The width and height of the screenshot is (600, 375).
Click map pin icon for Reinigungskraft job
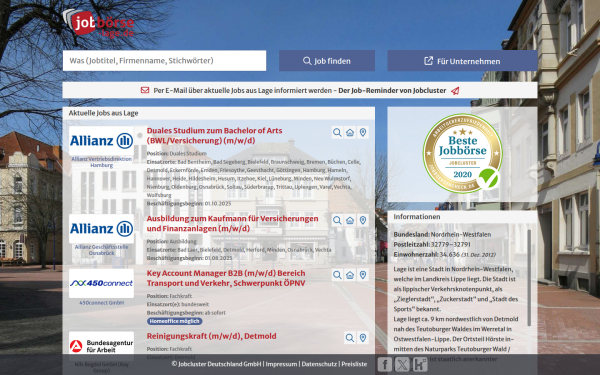coord(363,338)
